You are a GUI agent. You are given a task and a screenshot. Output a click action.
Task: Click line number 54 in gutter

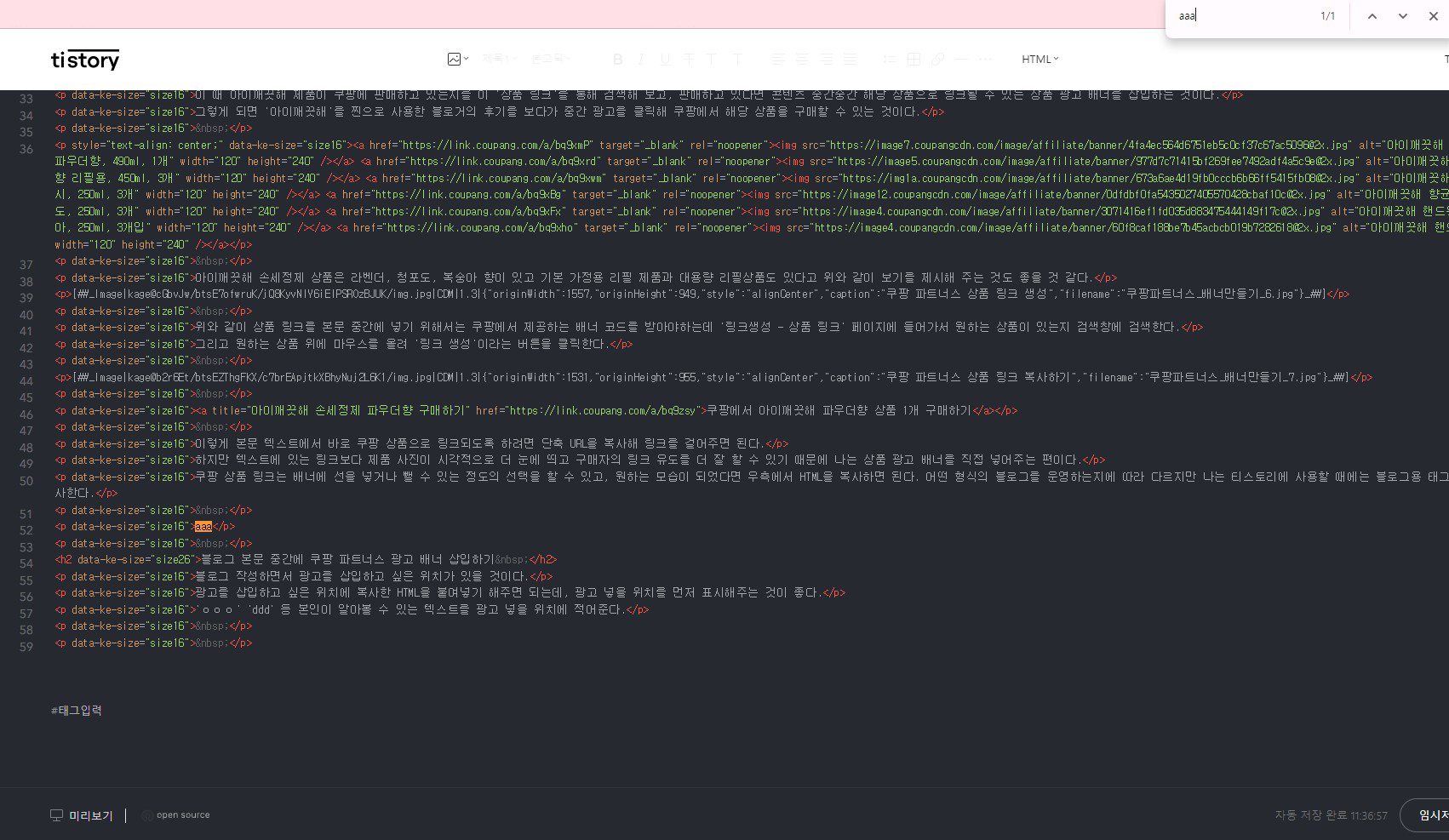26,563
